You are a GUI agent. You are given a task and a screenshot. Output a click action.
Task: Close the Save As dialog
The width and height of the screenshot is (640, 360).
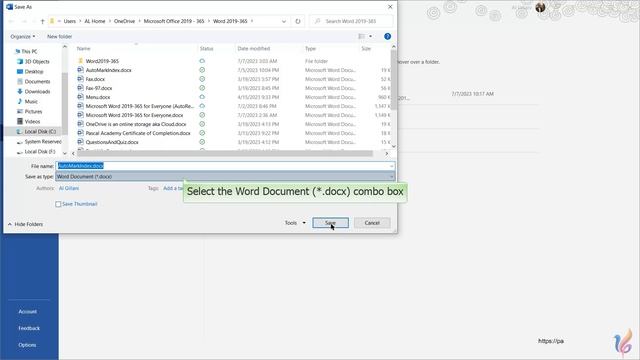point(390,7)
